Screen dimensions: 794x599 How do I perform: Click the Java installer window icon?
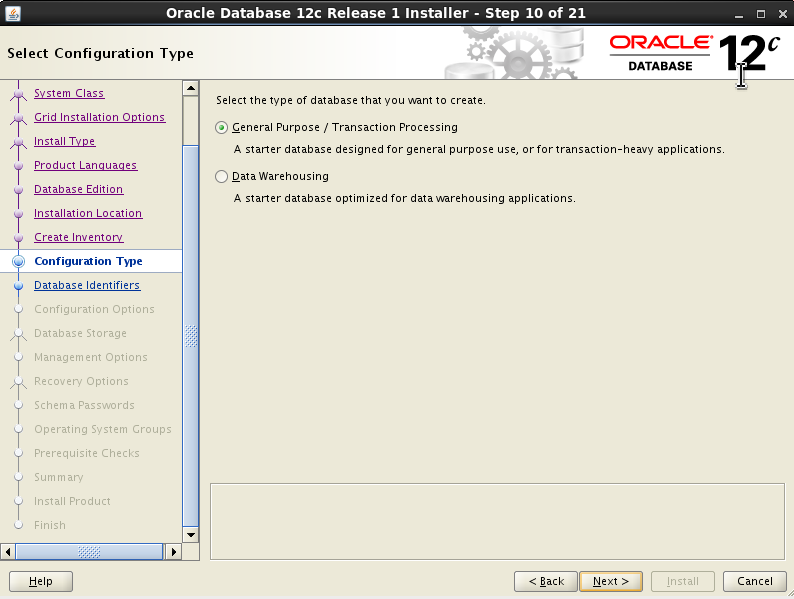(x=13, y=13)
